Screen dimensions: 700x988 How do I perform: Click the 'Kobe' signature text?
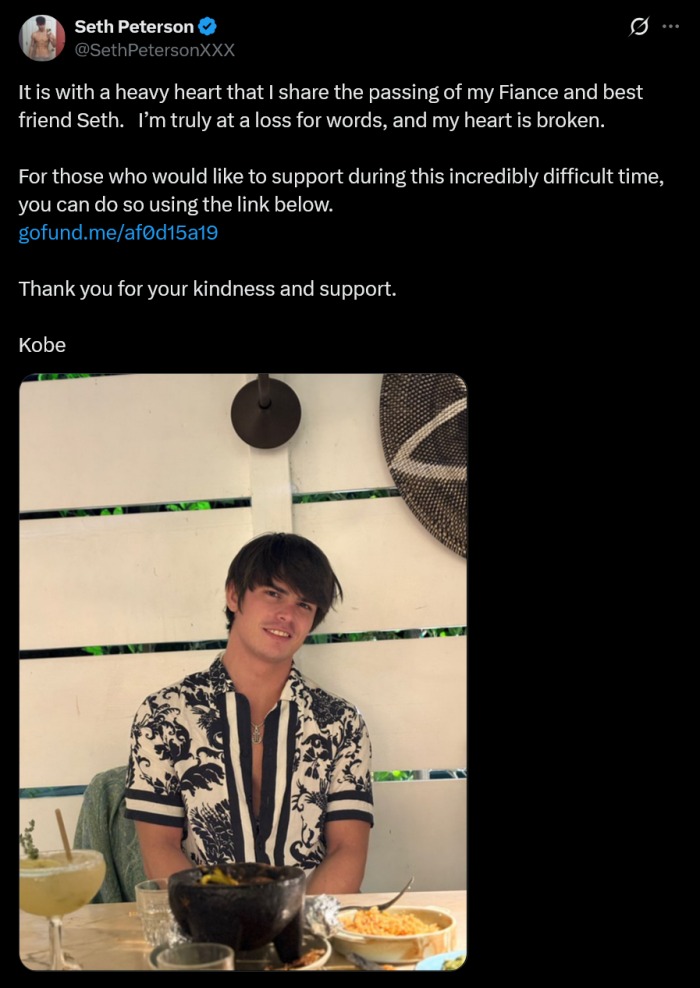coord(42,345)
